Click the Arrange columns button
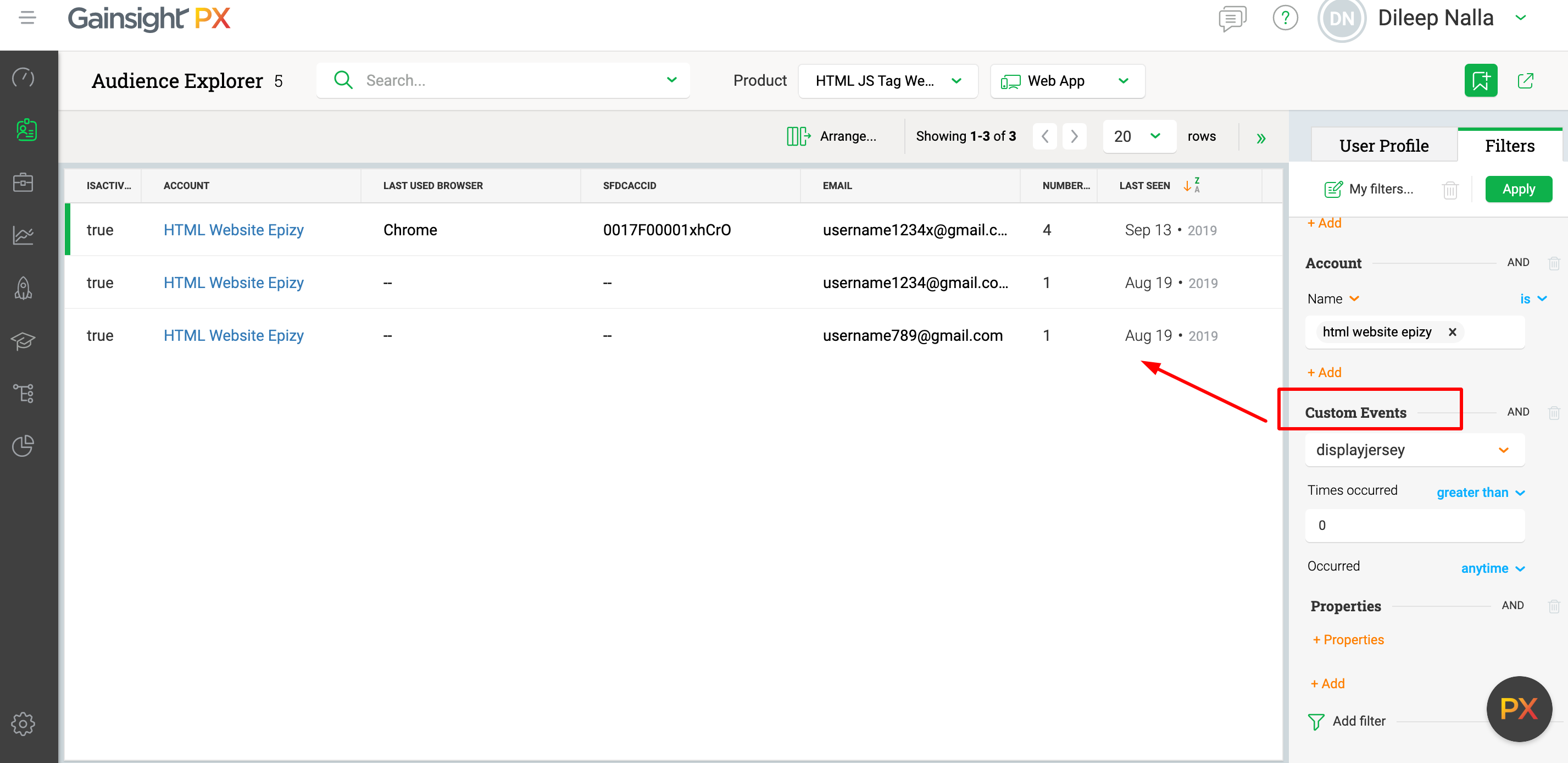1568x763 pixels. 831,136
